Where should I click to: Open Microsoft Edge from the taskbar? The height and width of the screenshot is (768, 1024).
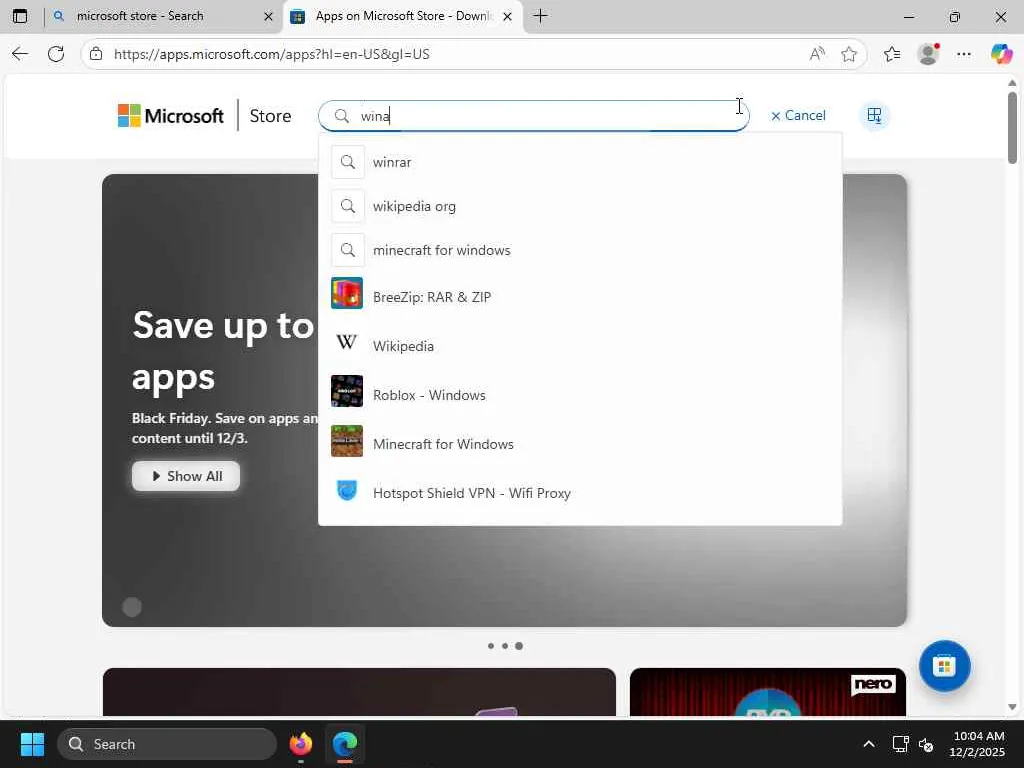(x=345, y=744)
